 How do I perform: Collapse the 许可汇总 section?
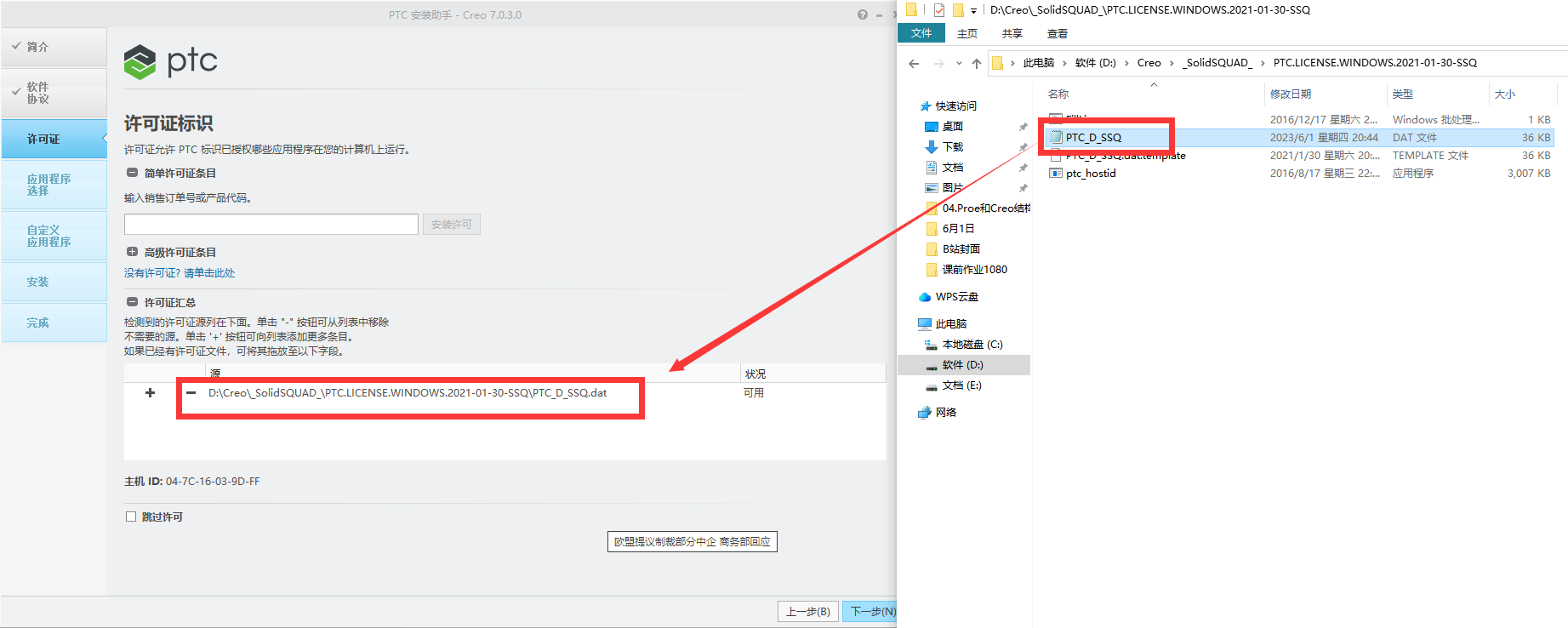click(x=132, y=302)
